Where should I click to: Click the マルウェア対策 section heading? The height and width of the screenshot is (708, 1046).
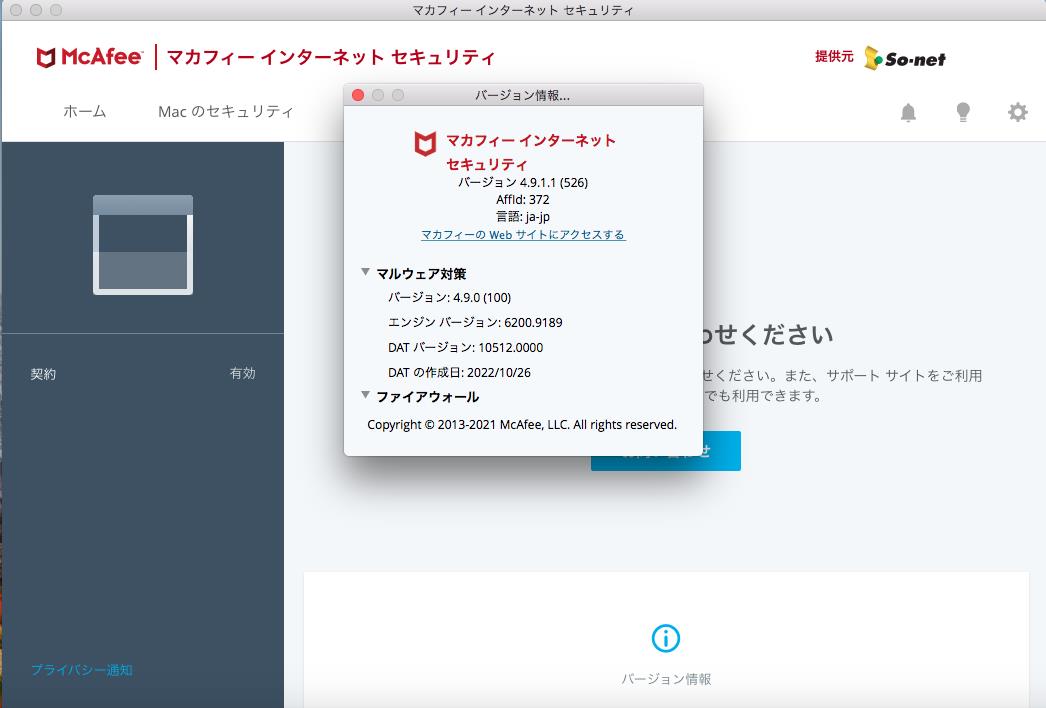click(421, 274)
